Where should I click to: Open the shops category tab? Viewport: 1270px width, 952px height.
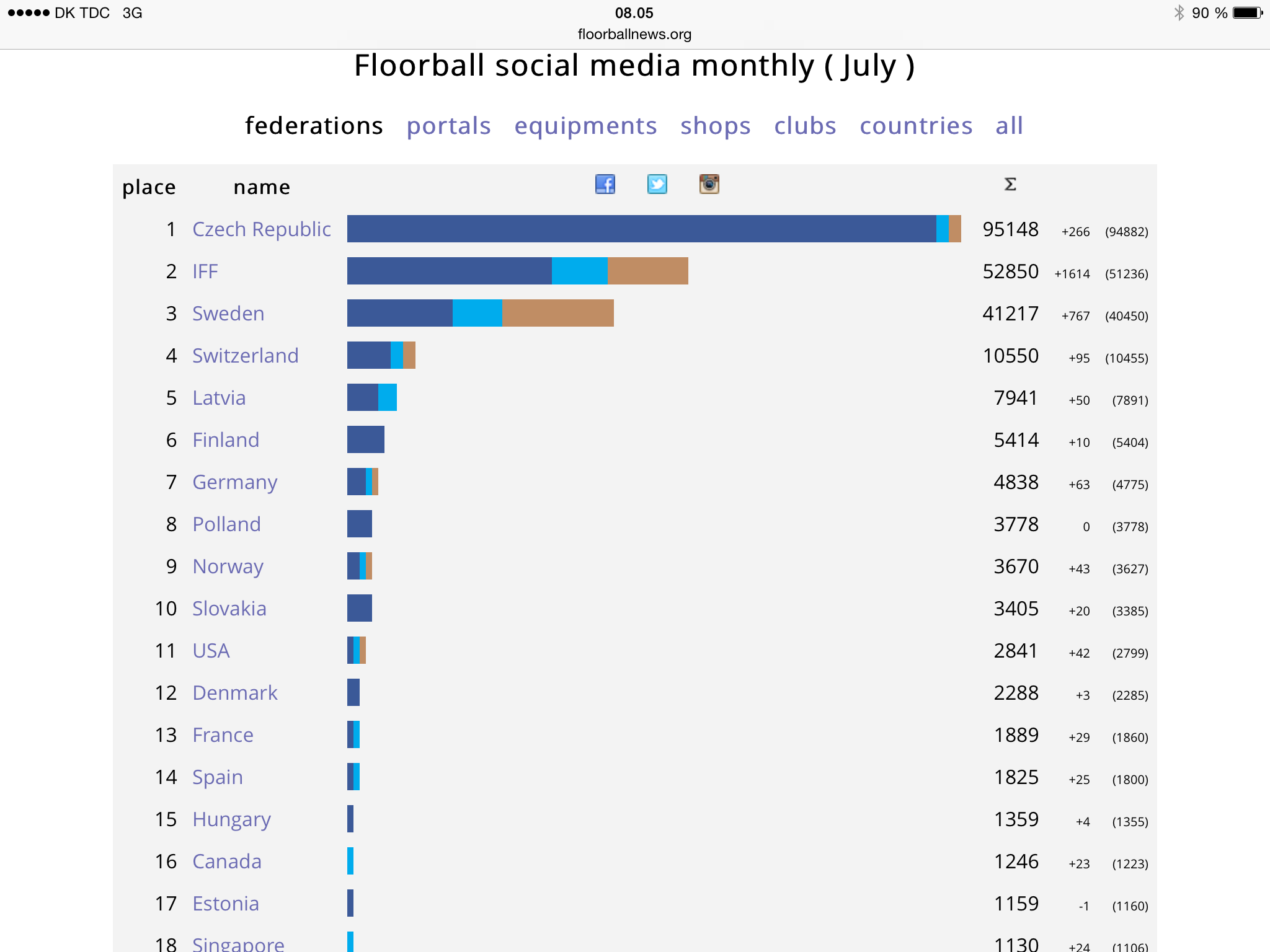(716, 126)
